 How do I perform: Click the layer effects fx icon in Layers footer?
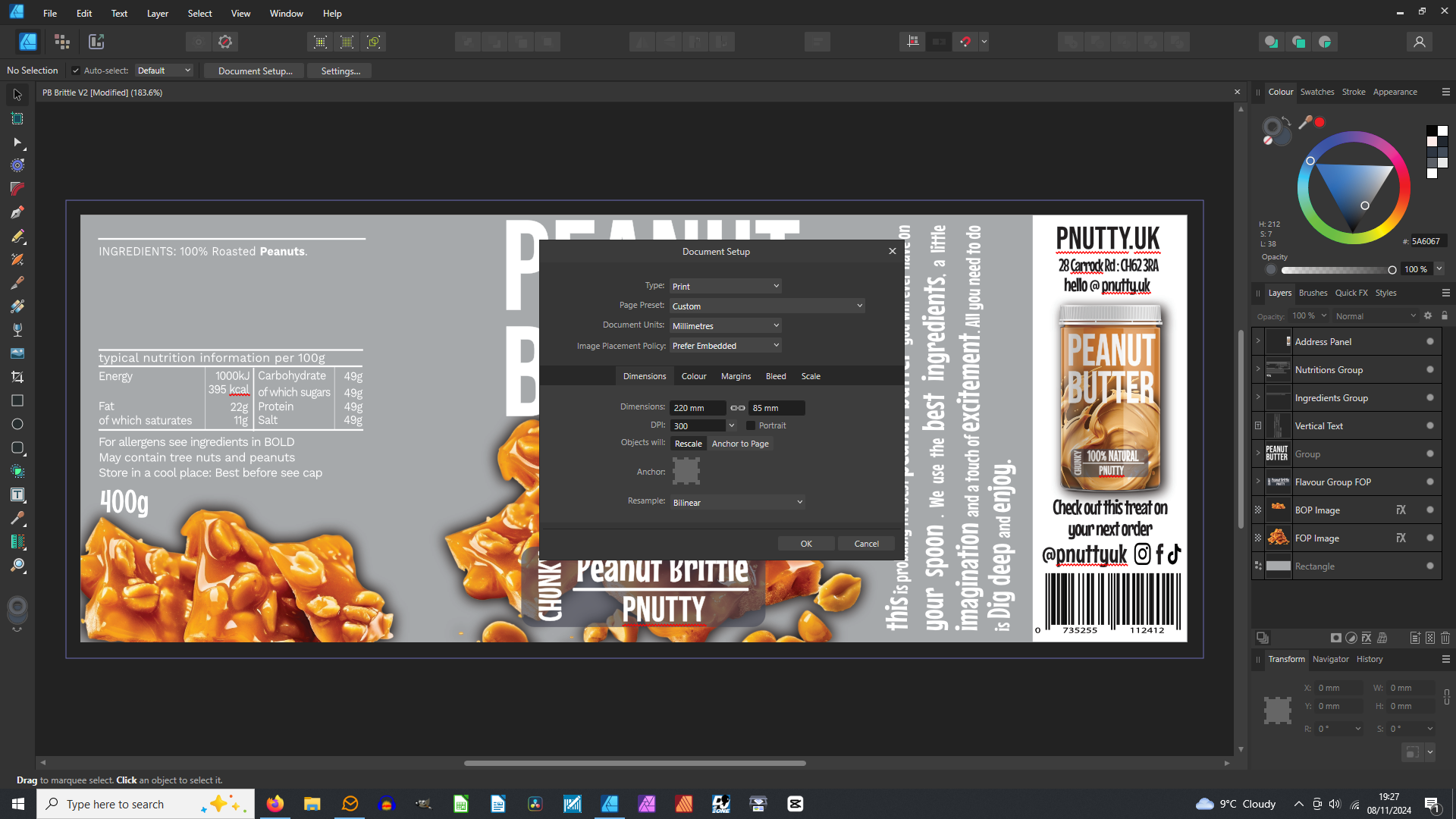(1367, 638)
